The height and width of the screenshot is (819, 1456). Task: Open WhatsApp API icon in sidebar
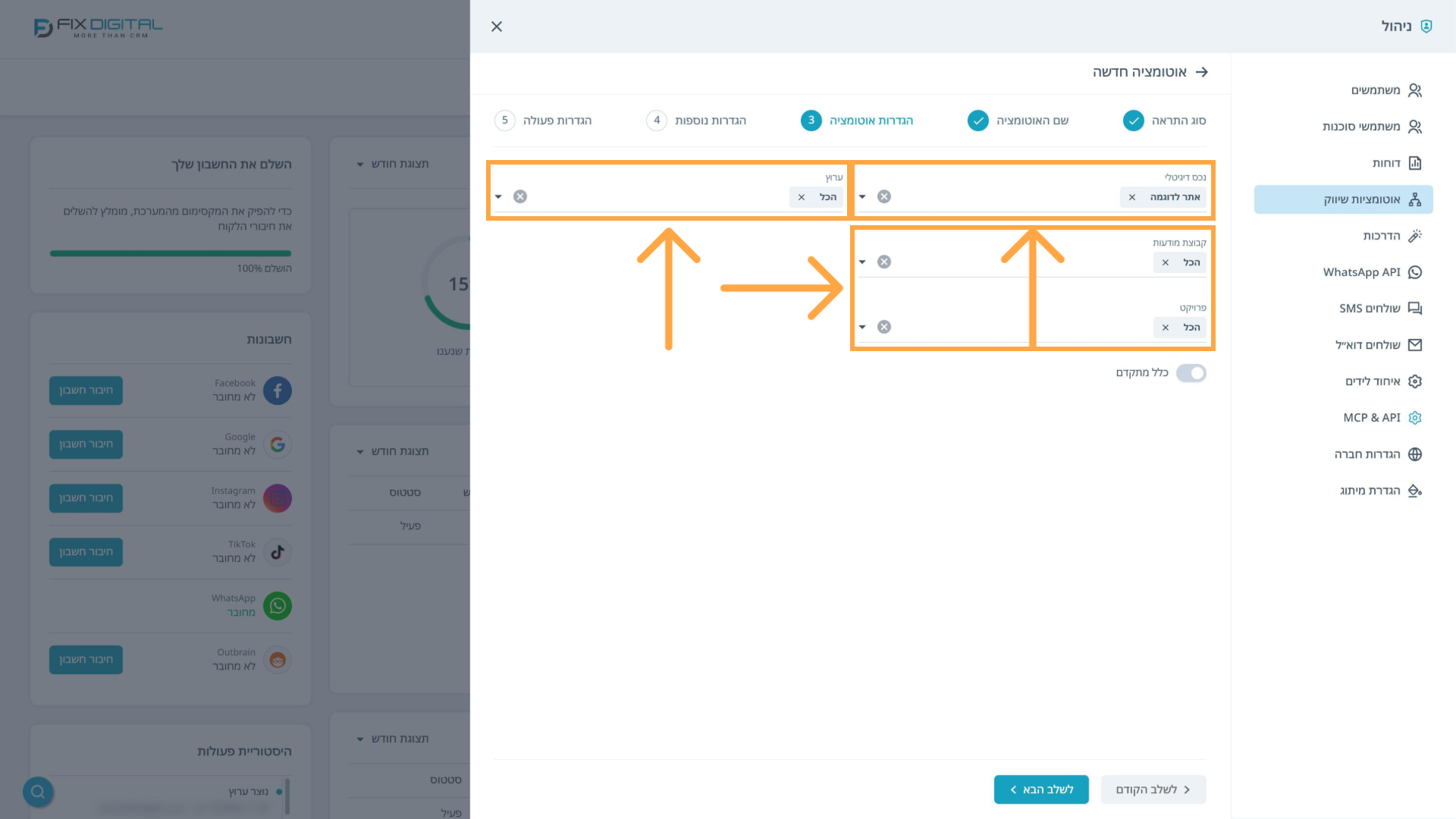point(1415,272)
